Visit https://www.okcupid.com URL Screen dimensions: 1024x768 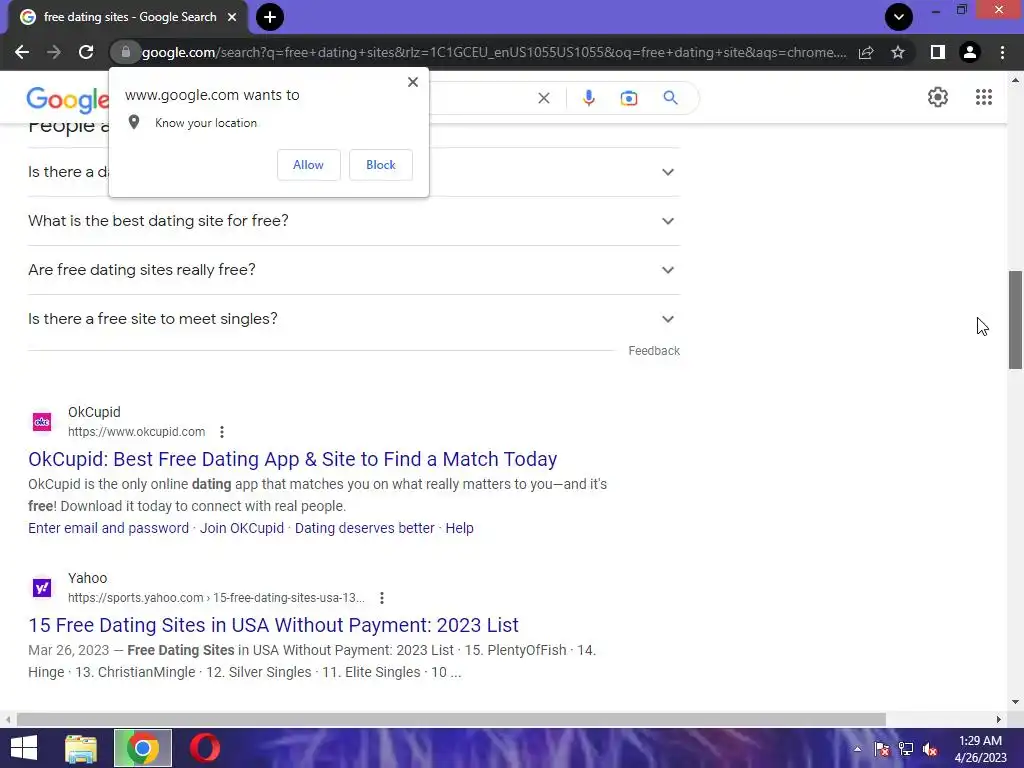pos(136,432)
